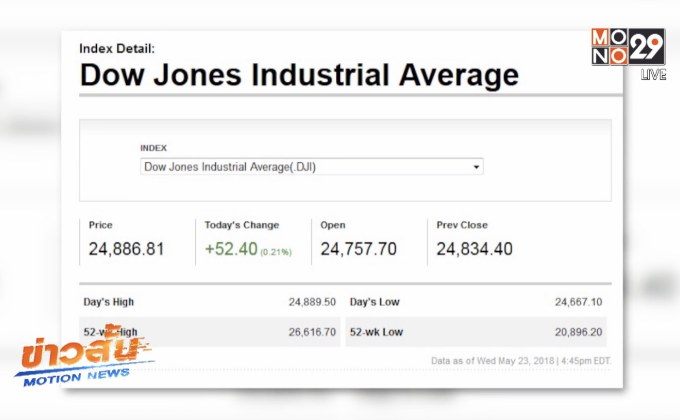The image size is (680, 420).
Task: Click the 52-wk Low row label
Action: 376,332
